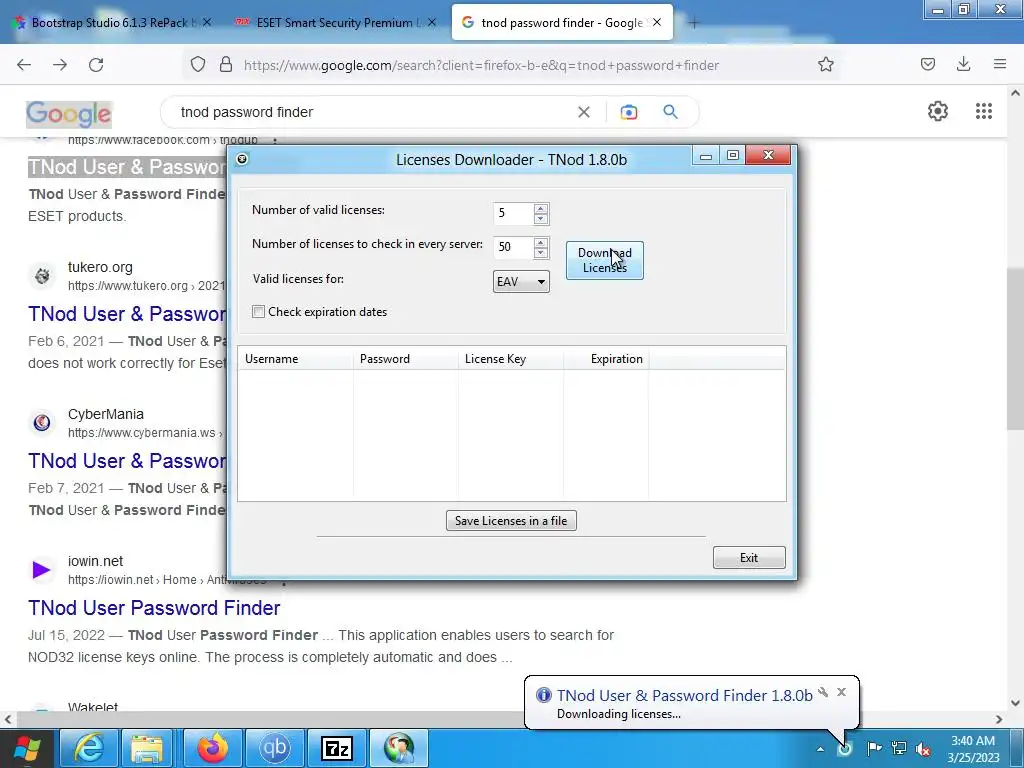The width and height of the screenshot is (1024, 768).
Task: Open the Action Center flag icon
Action: (874, 748)
